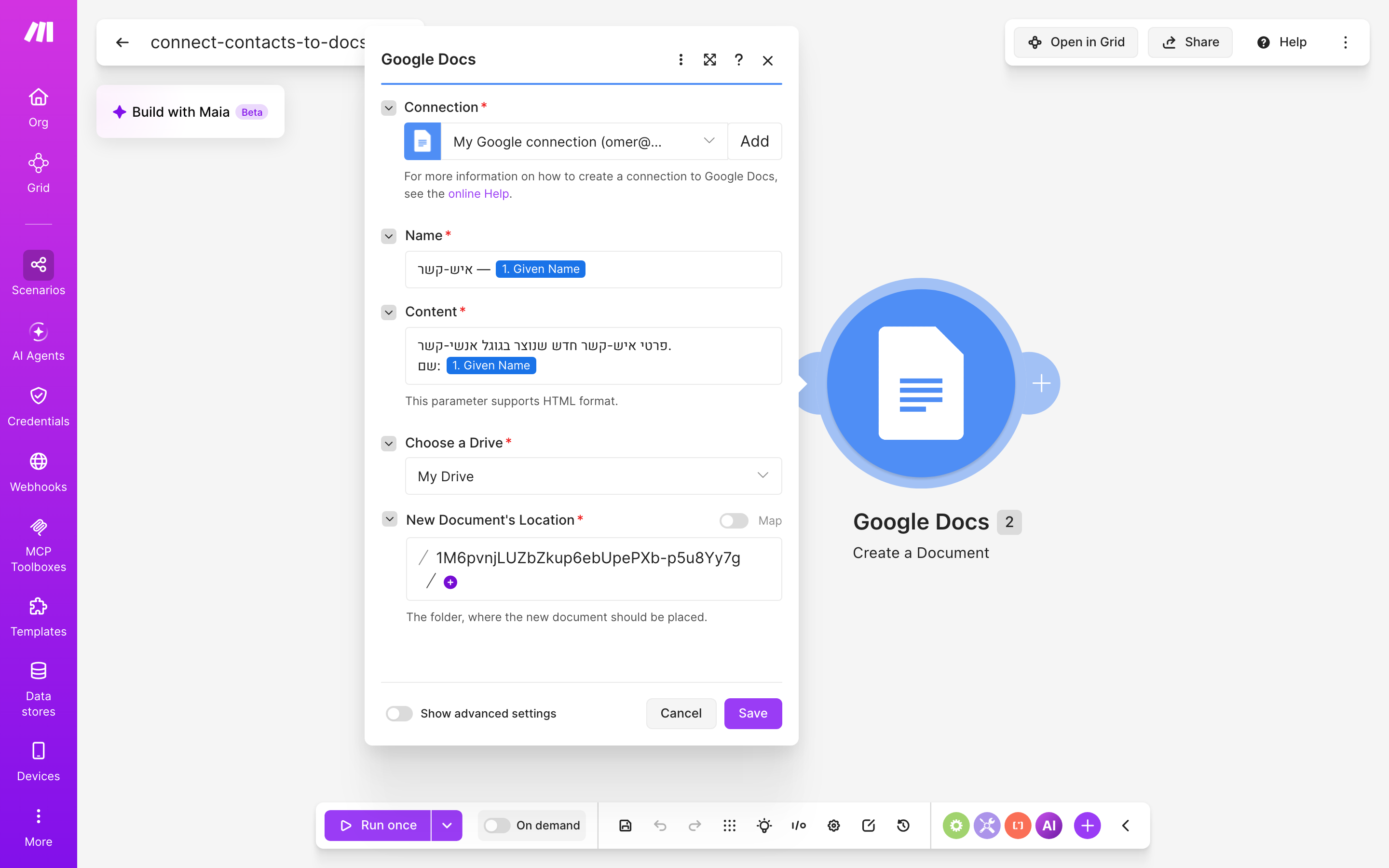The width and height of the screenshot is (1389, 868).
Task: Collapse the Name field expander
Action: pyautogui.click(x=389, y=236)
